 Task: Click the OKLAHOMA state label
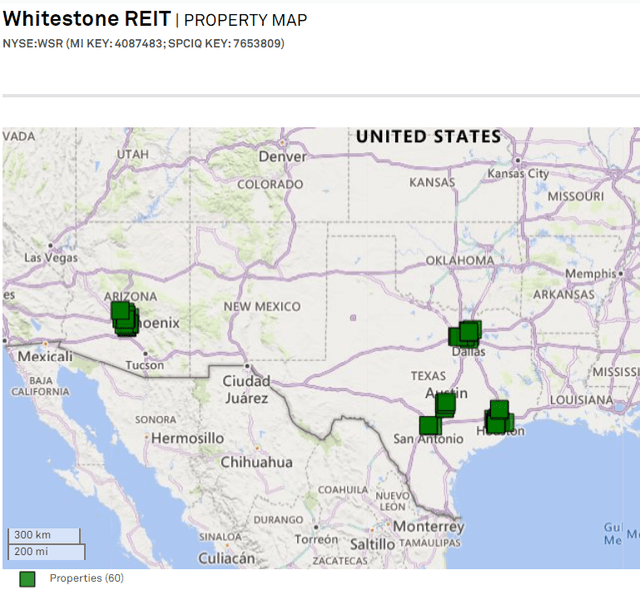[x=460, y=261]
